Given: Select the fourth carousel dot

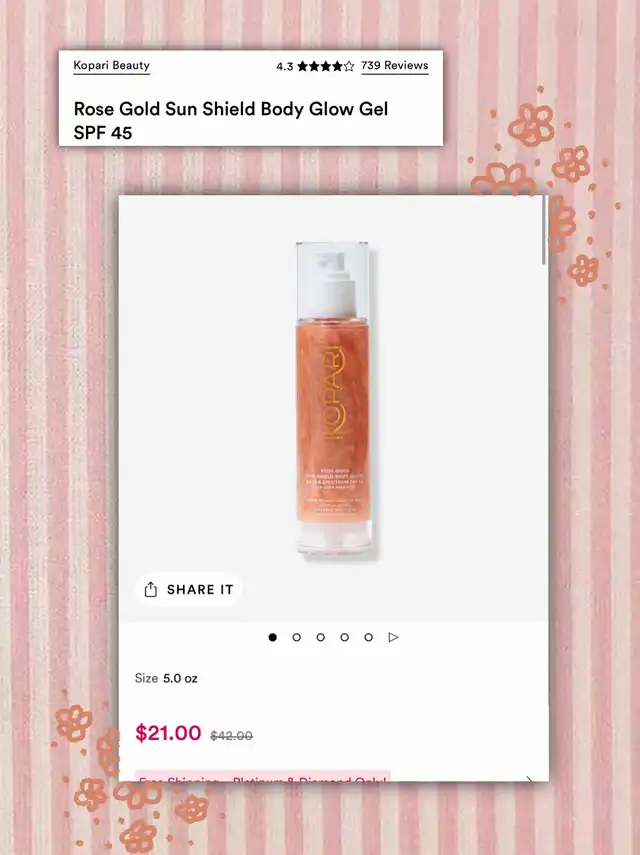Looking at the screenshot, I should tap(345, 637).
